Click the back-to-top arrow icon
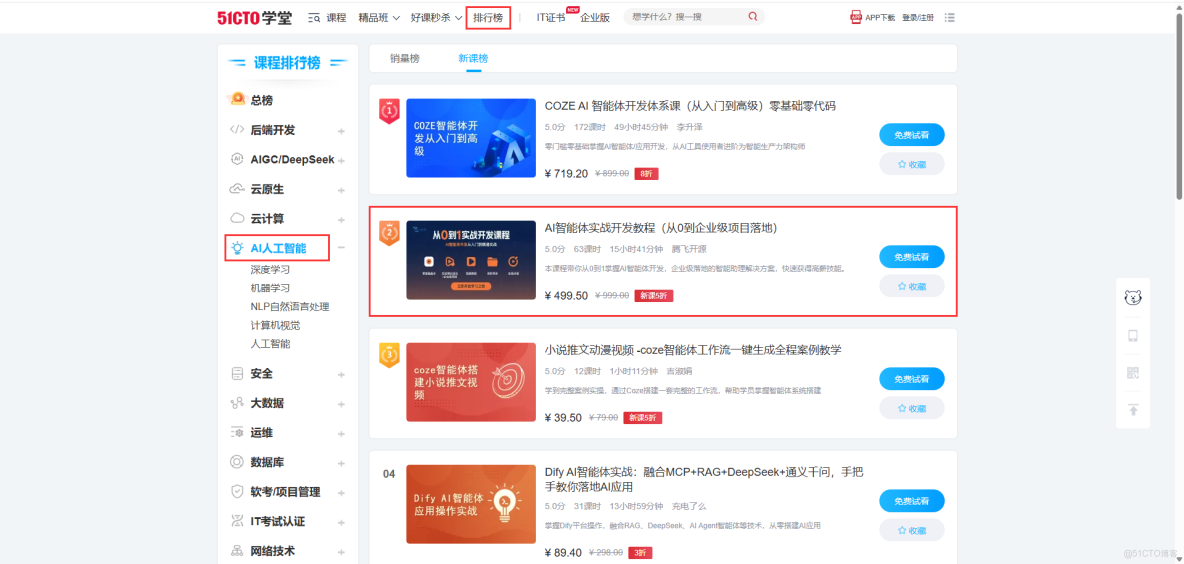 (1133, 410)
